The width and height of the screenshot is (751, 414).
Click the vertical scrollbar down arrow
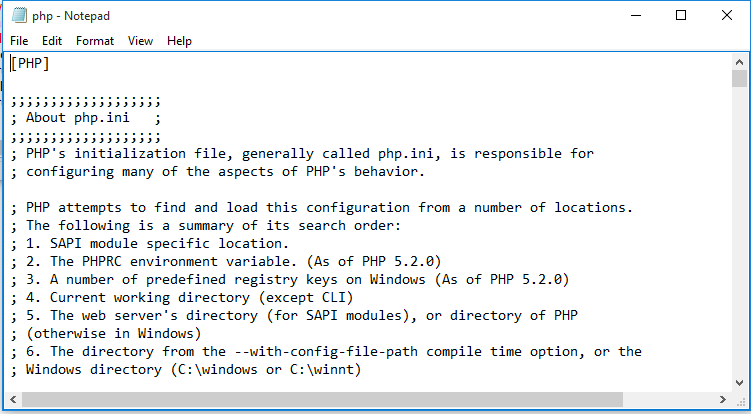tap(739, 382)
